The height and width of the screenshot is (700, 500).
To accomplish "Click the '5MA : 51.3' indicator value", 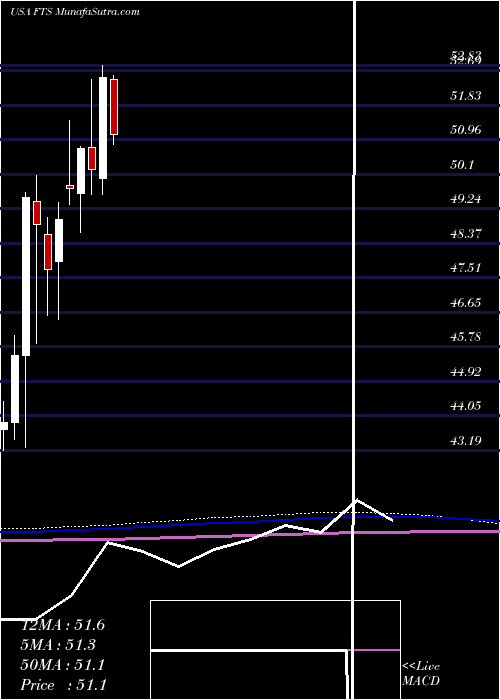I will (59, 645).
